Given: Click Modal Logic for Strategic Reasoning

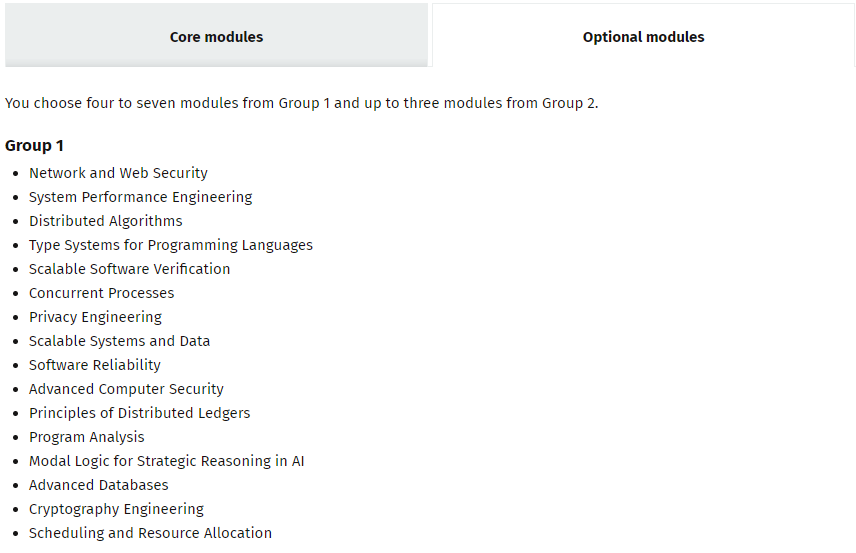Looking at the screenshot, I should tap(166, 461).
